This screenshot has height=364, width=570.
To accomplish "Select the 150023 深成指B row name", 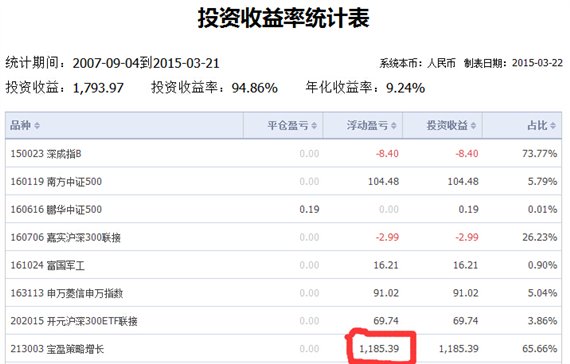I will point(46,154).
